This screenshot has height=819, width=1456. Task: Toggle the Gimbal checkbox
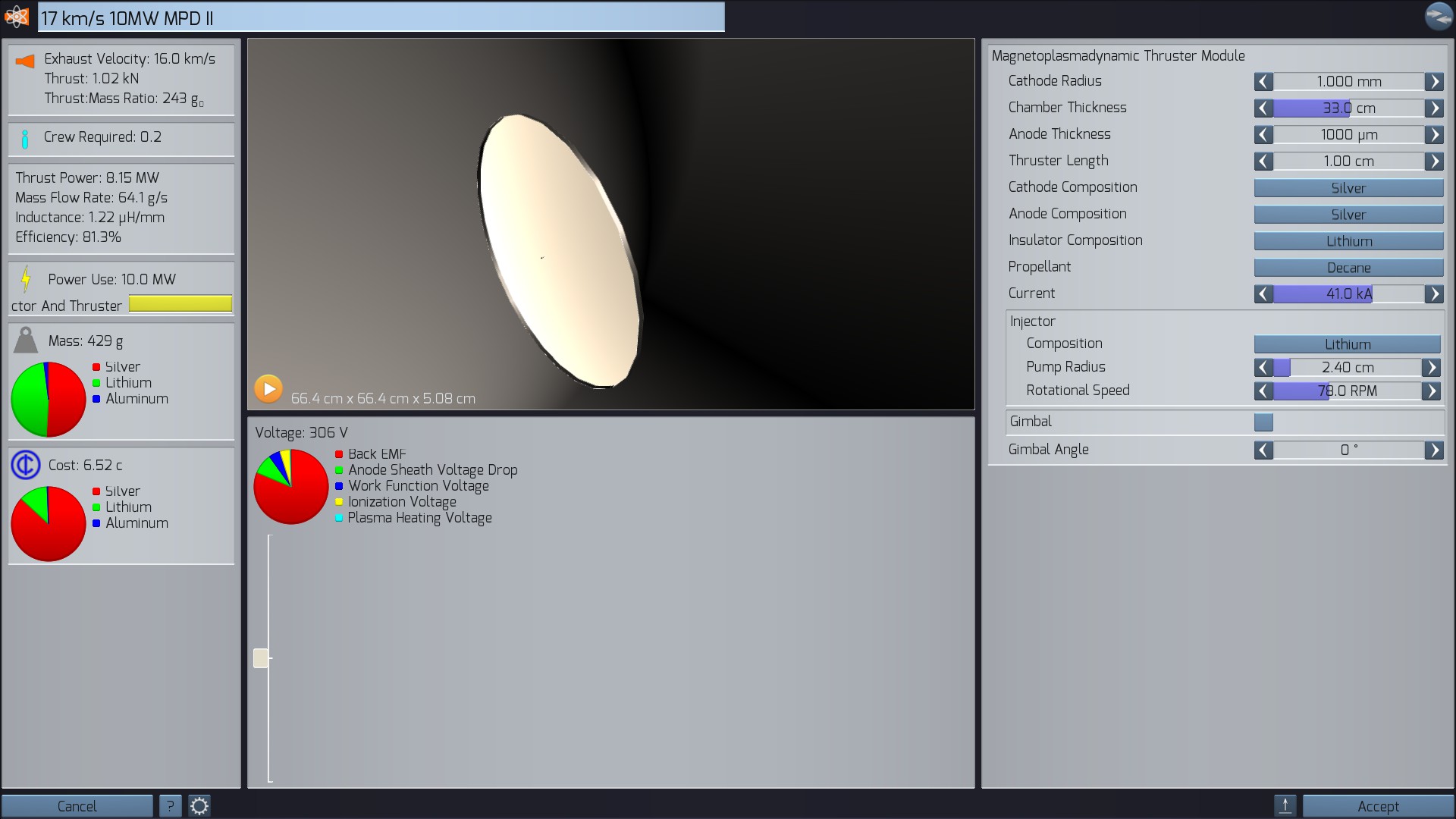[x=1263, y=422]
